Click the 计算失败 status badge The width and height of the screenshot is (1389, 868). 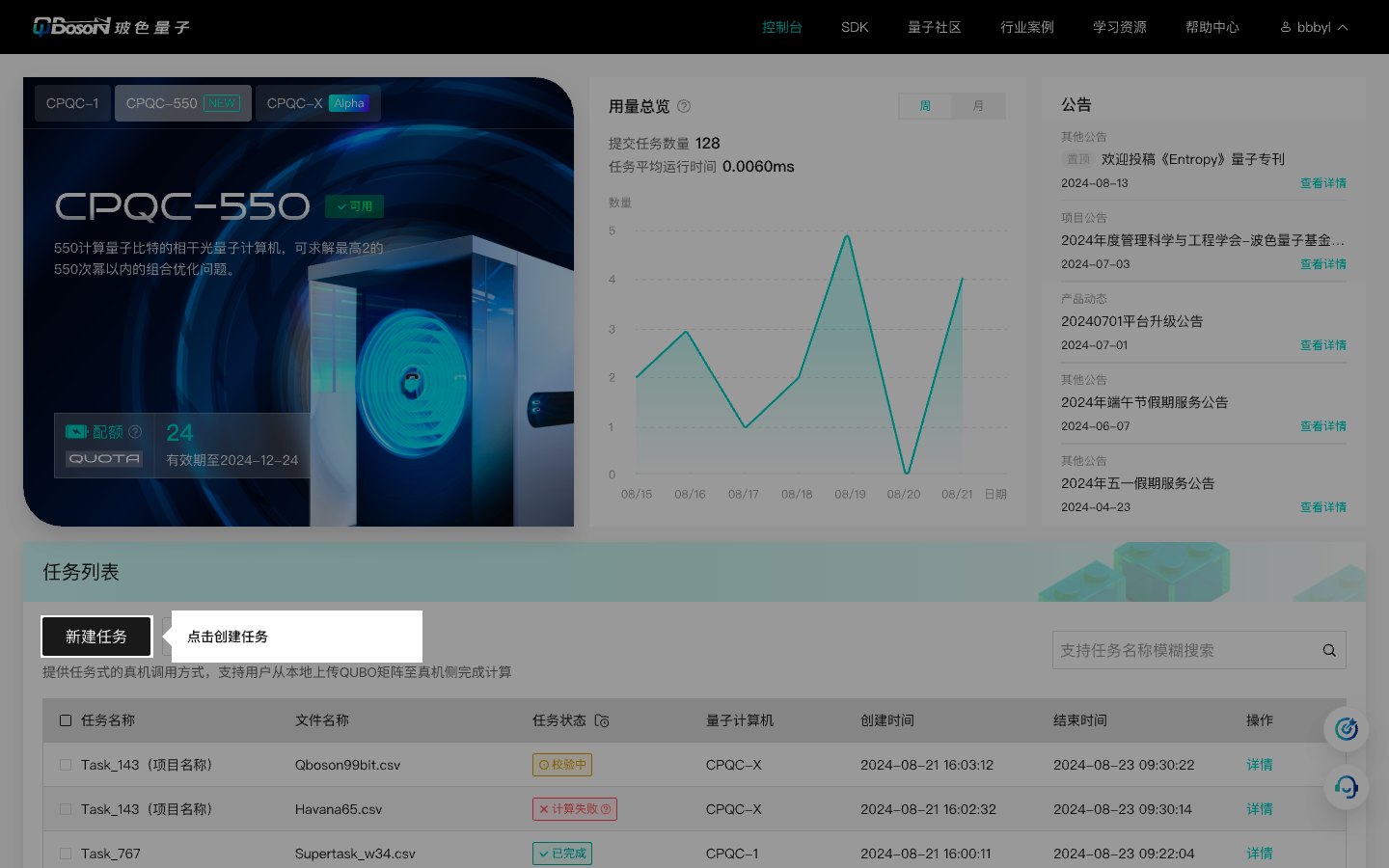(x=575, y=809)
